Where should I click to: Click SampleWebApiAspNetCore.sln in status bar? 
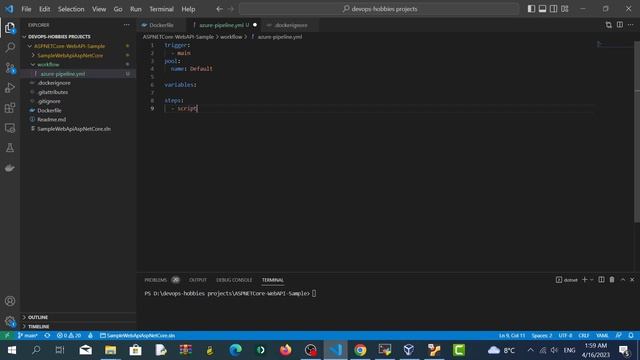[x=138, y=336]
